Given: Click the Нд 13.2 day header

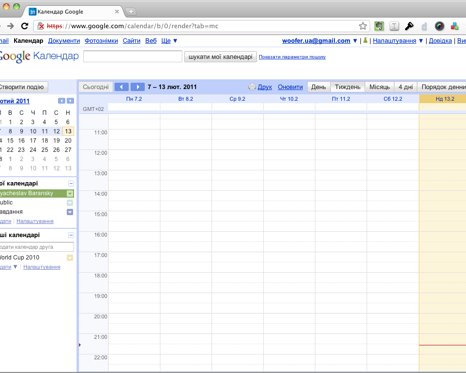Looking at the screenshot, I should pos(445,99).
